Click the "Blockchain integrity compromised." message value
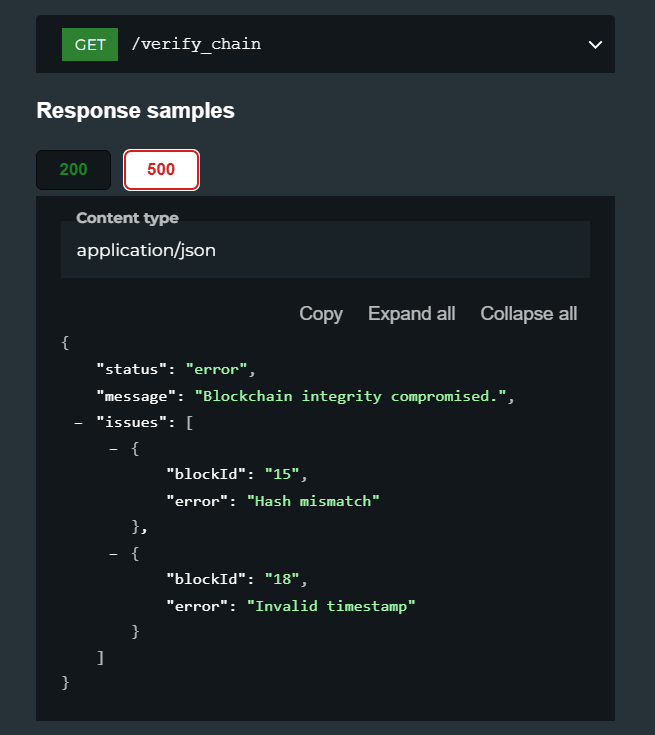Image resolution: width=655 pixels, height=735 pixels. (351, 397)
